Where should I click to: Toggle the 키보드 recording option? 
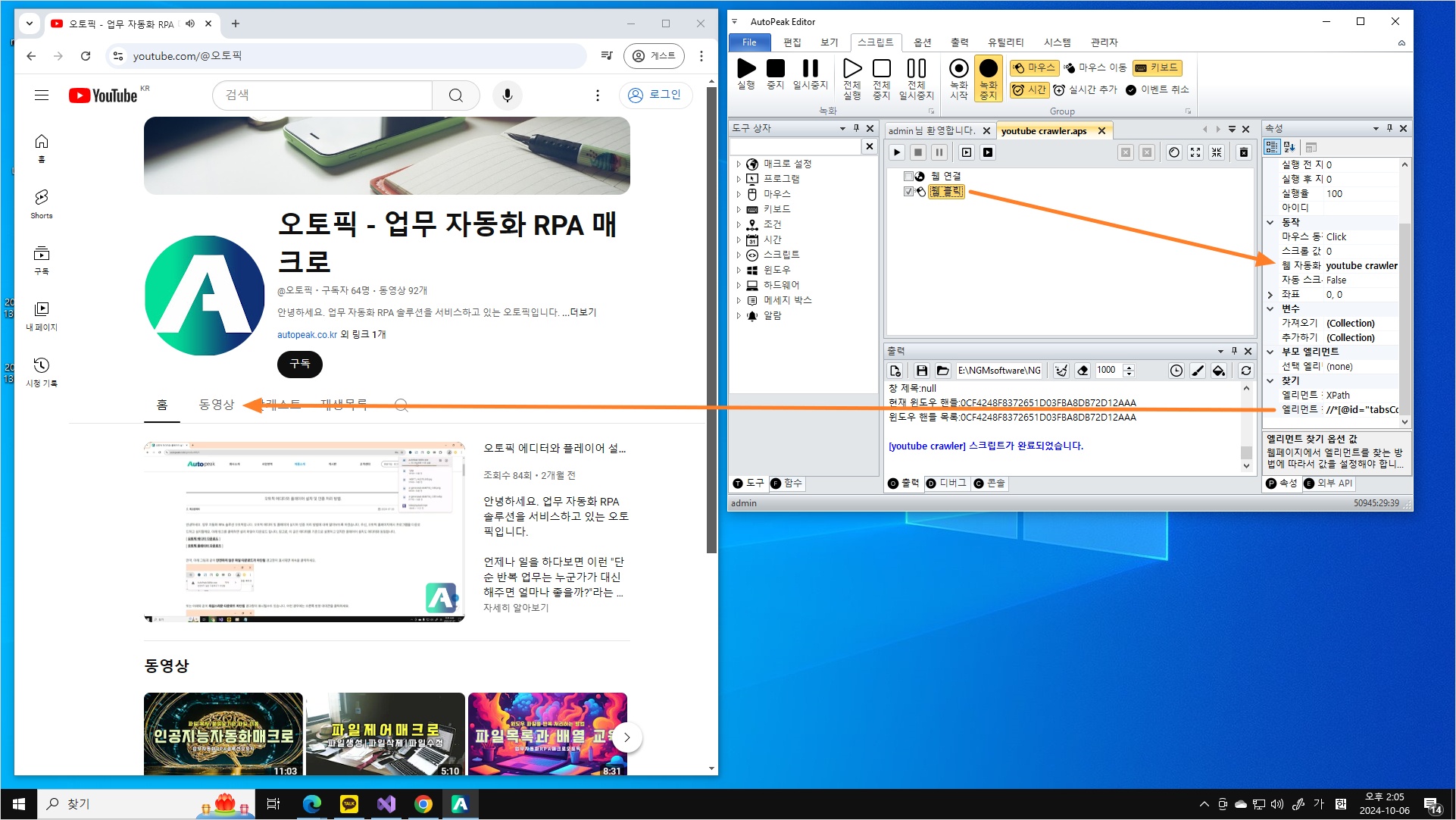[x=1156, y=68]
